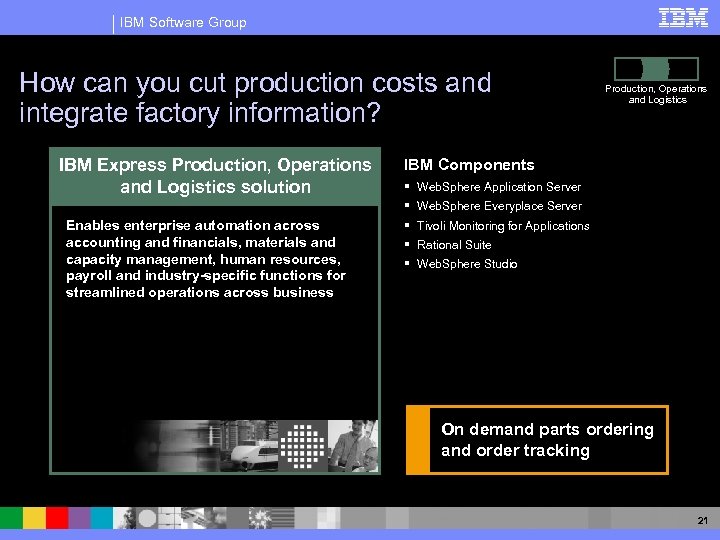Image resolution: width=720 pixels, height=540 pixels.
Task: Select the IBM Express Production solution heading
Action: pyautogui.click(x=215, y=176)
